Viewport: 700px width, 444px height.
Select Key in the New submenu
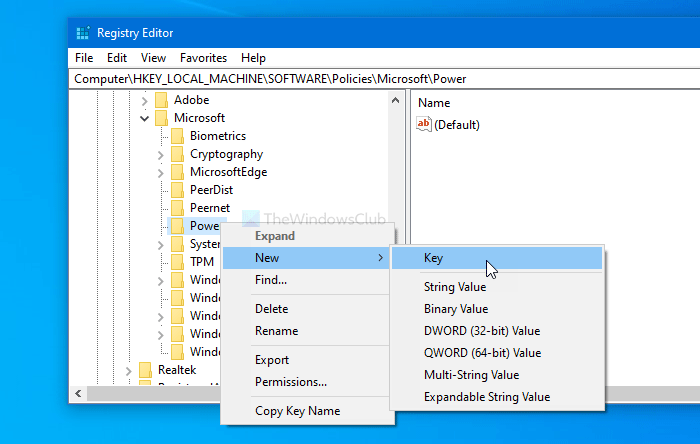497,258
